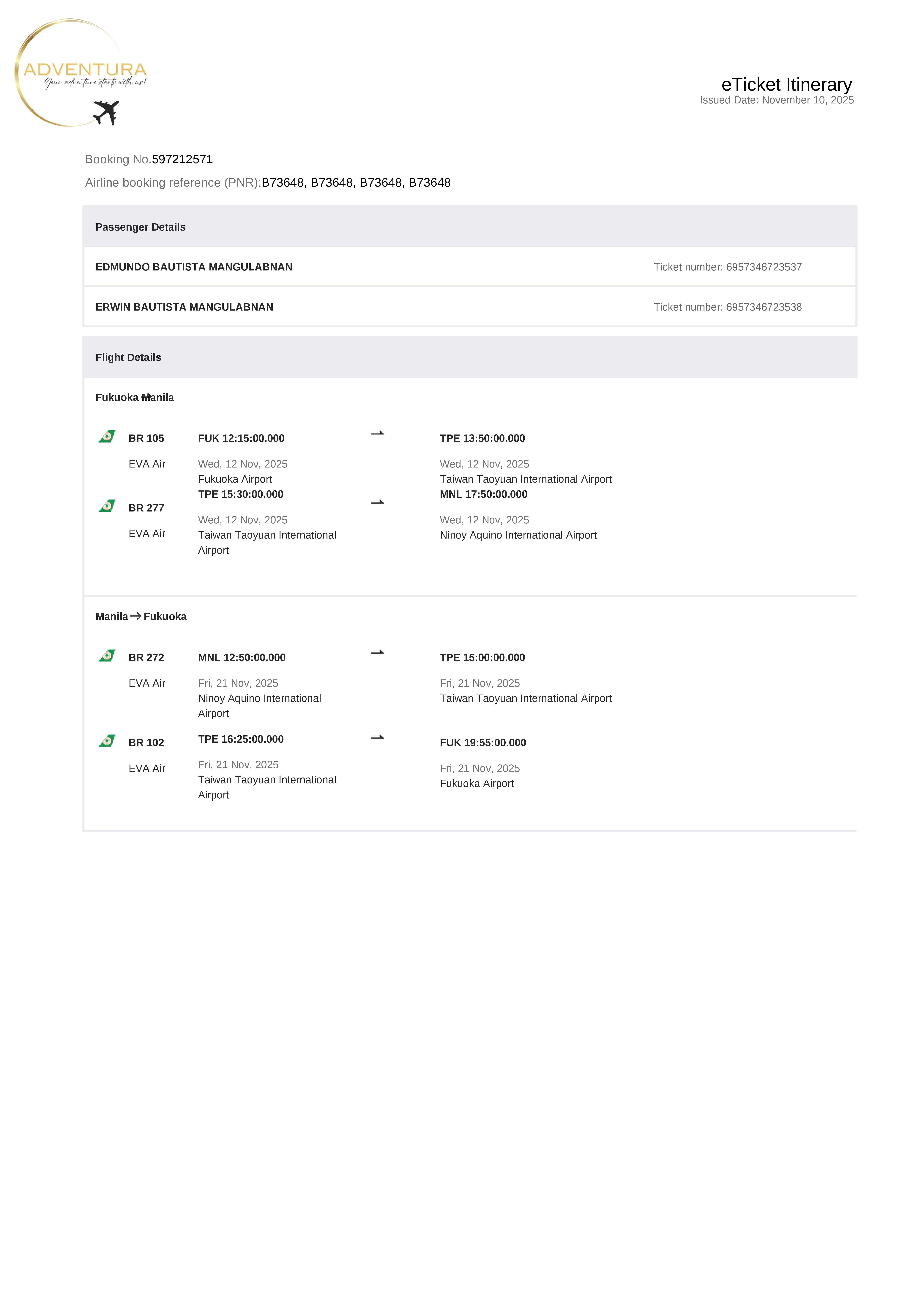The width and height of the screenshot is (924, 1308).
Task: Click the Passenger Details section header
Action: [x=141, y=227]
